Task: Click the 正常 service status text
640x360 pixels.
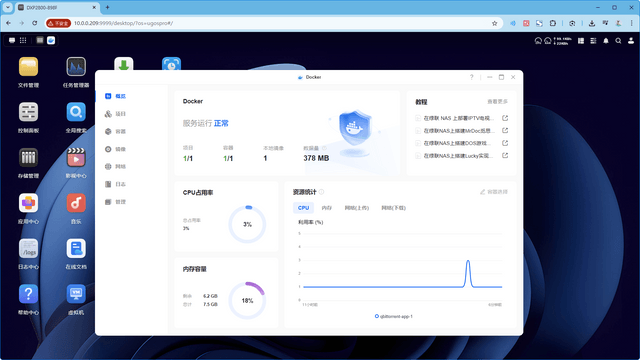Action: [x=221, y=123]
